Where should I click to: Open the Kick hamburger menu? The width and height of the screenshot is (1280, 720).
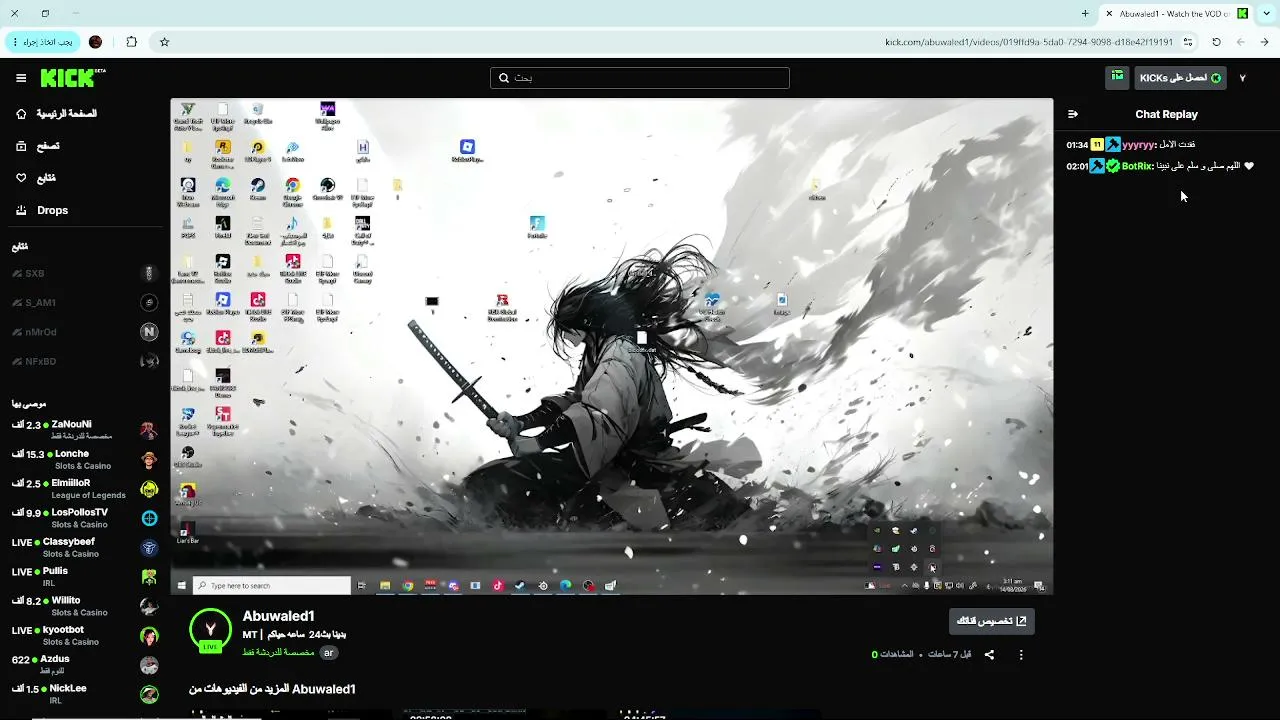coord(21,78)
